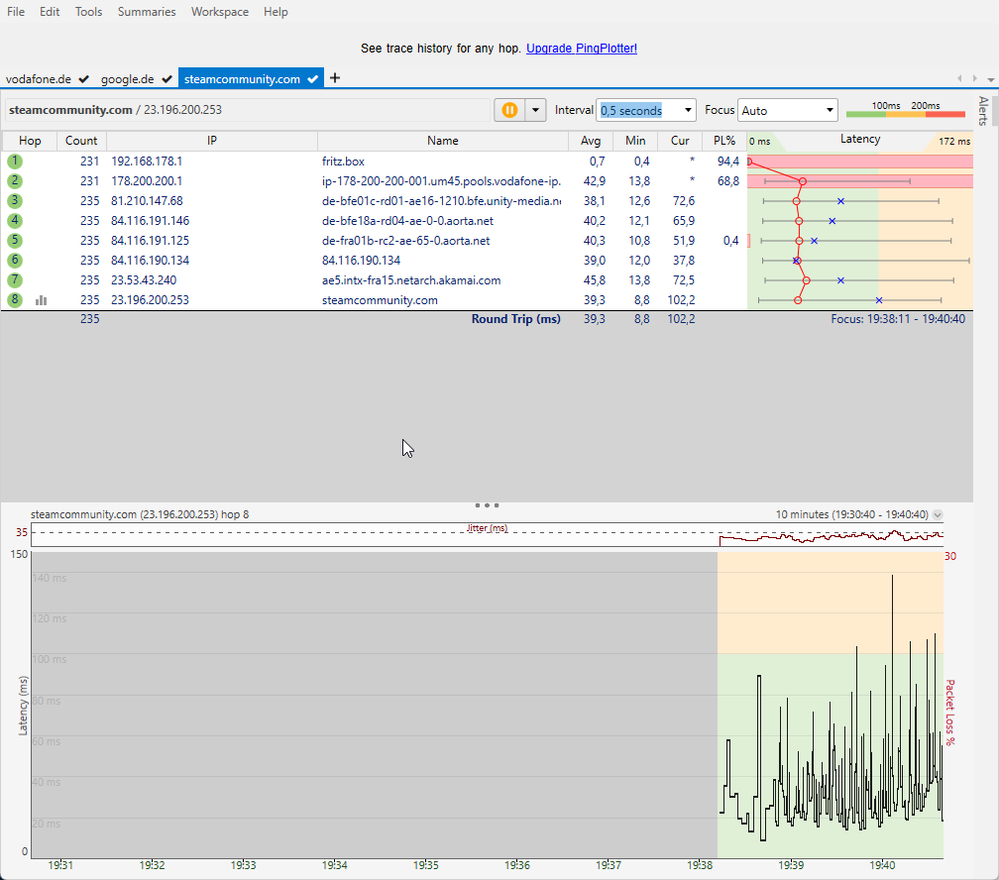The width and height of the screenshot is (999, 880).
Task: Click the hop 2 green circle icon
Action: coord(15,181)
